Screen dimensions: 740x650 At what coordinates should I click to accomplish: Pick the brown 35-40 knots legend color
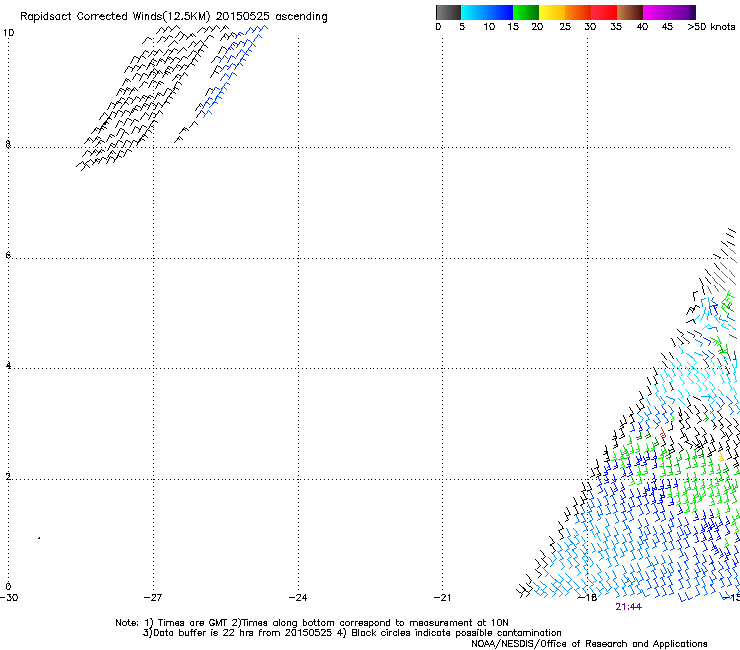point(630,12)
